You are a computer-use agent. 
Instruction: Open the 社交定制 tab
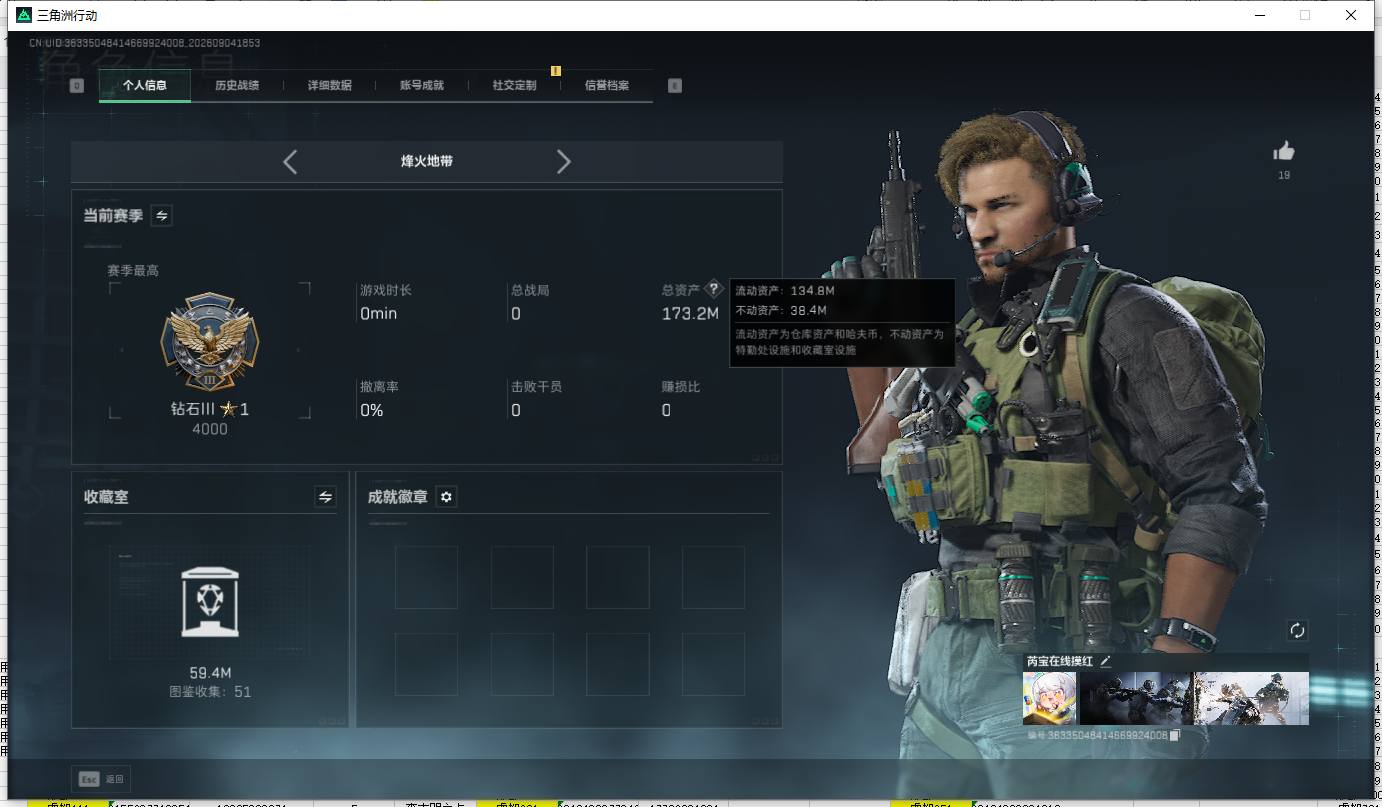(514, 85)
